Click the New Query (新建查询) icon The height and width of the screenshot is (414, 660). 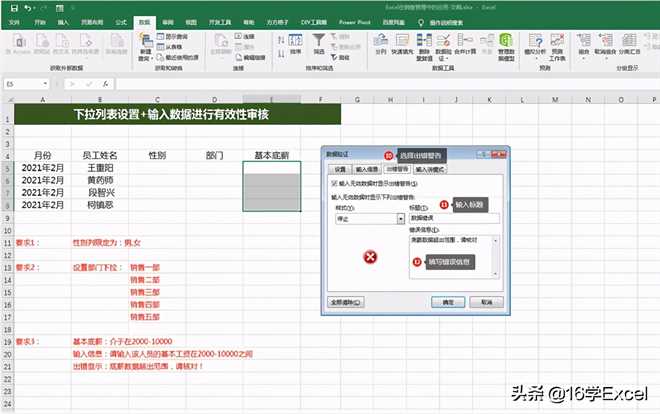point(145,40)
